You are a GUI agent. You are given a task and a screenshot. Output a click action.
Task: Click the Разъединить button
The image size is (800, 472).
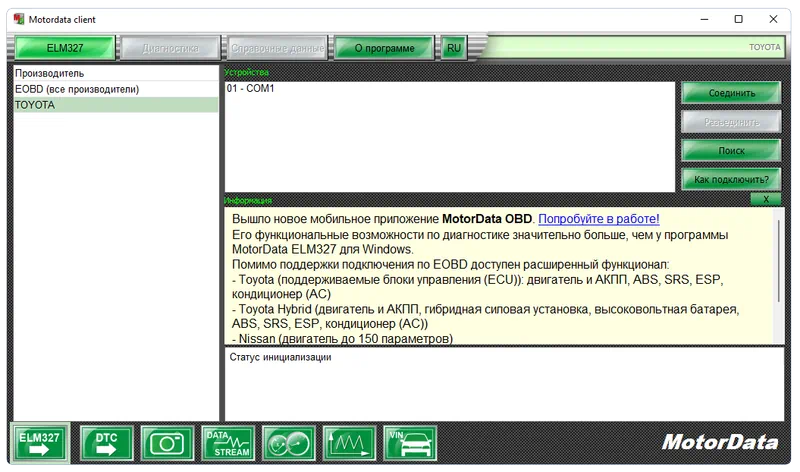pos(731,122)
